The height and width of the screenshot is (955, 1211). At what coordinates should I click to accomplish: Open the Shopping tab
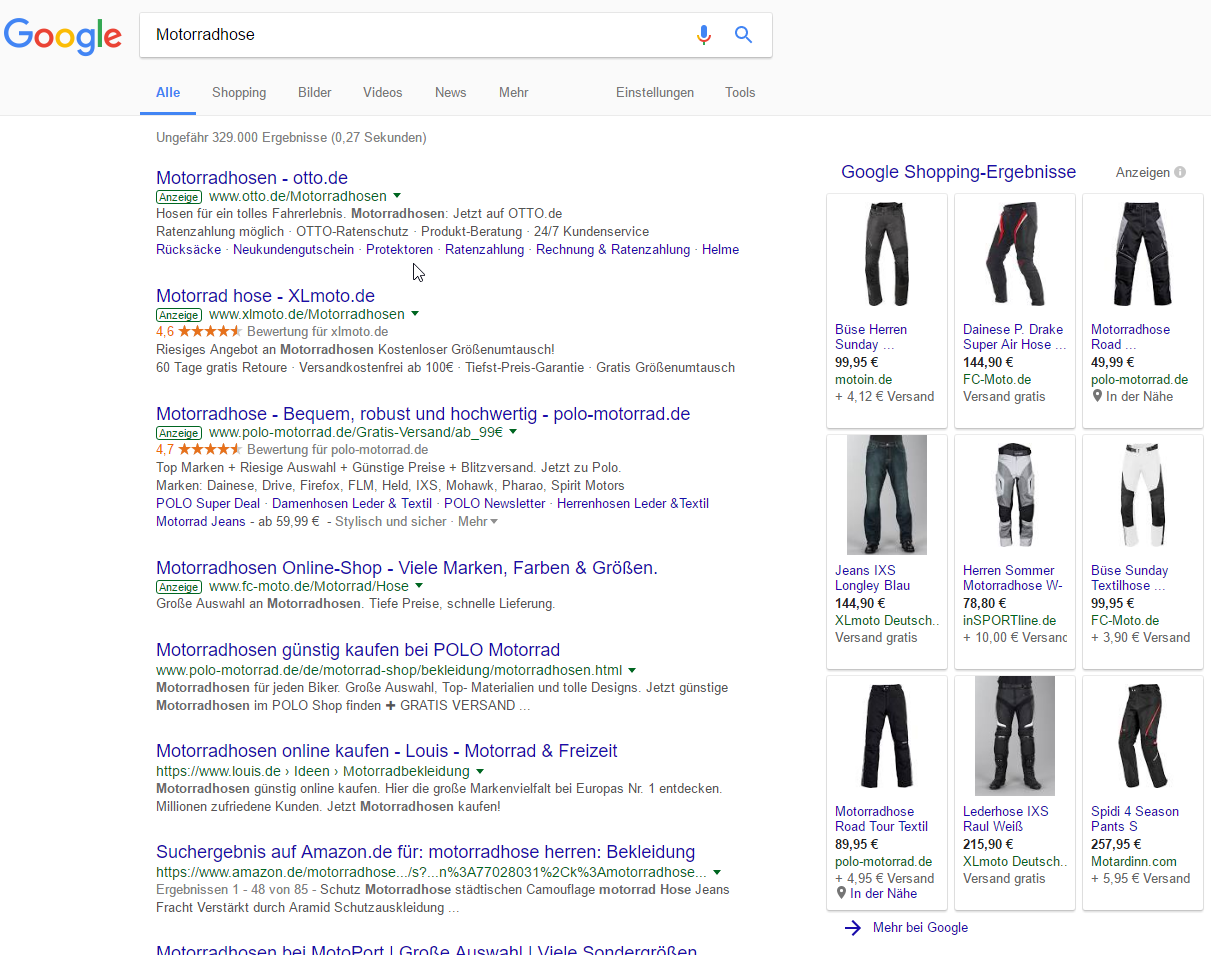(x=239, y=92)
